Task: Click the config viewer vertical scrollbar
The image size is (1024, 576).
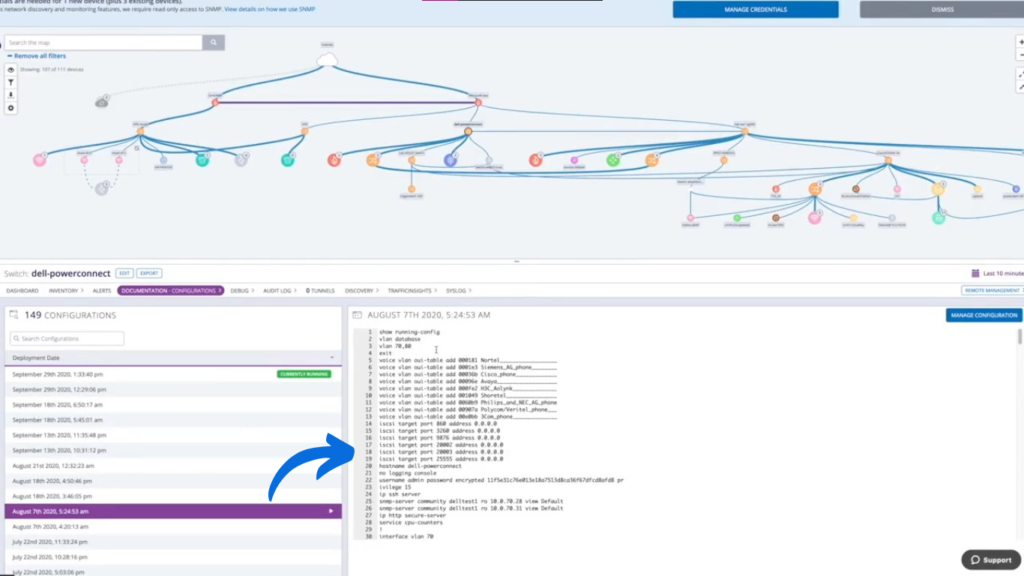Action: [1019, 337]
